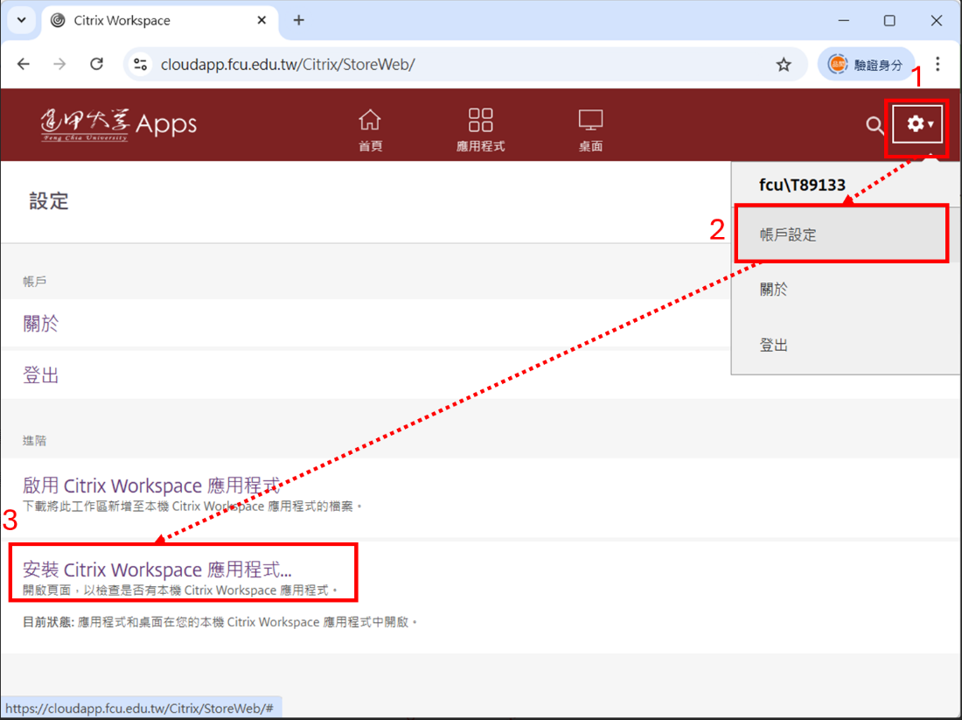The width and height of the screenshot is (962, 720).
Task: Click 啟用 Citrix Workspace 應用程式 link
Action: coord(152,486)
